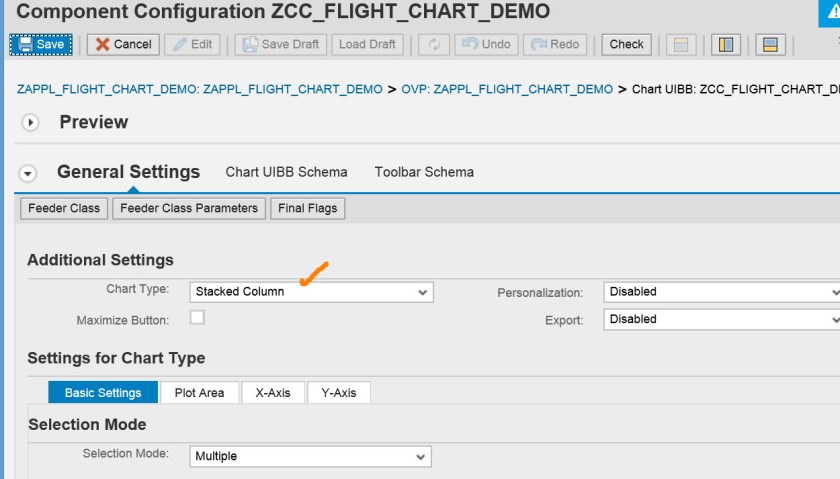840x479 pixels.
Task: Click the Feeder Class Parameters button
Action: pyautogui.click(x=189, y=208)
